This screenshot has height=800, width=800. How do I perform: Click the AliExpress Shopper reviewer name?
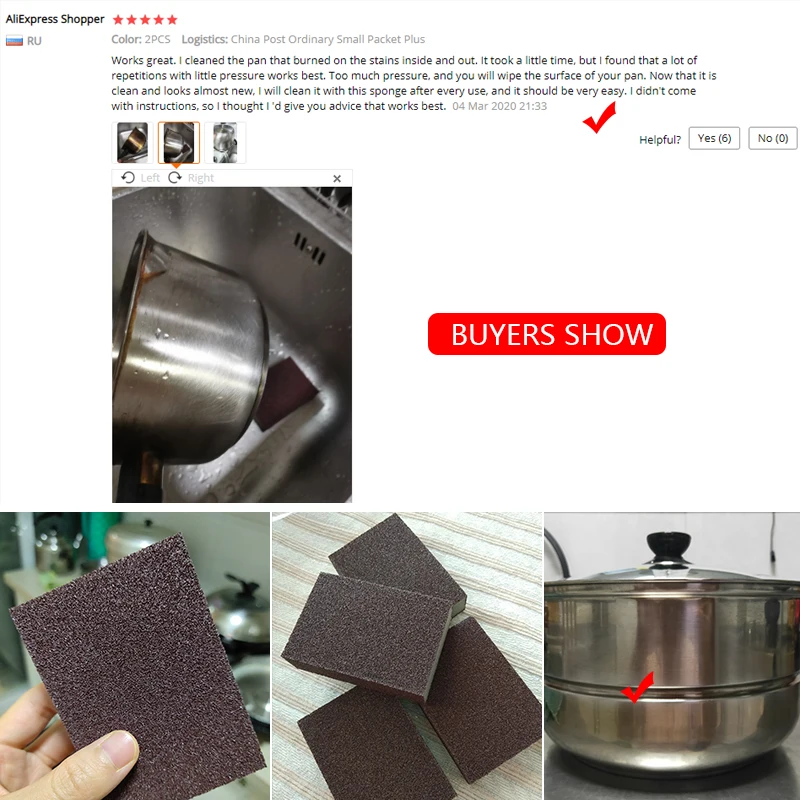click(55, 19)
